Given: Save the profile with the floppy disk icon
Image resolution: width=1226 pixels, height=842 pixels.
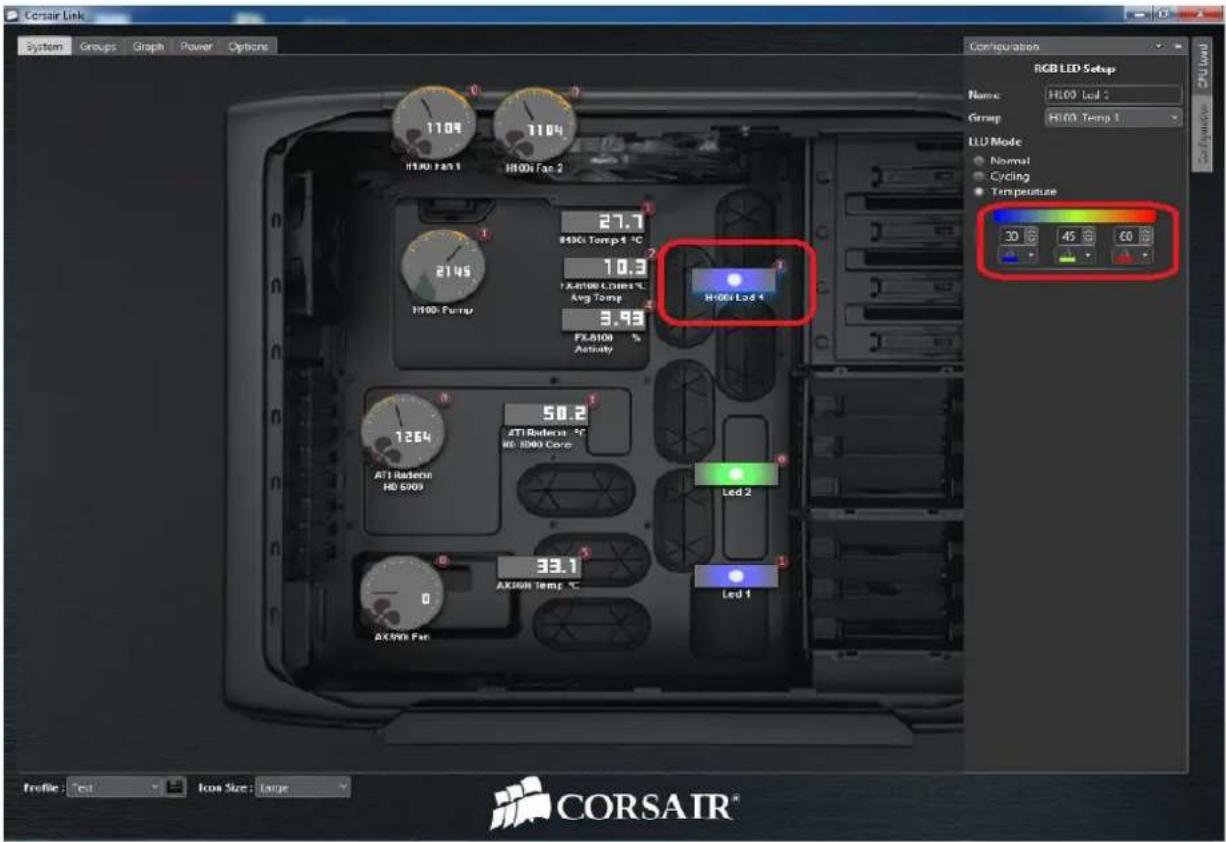Looking at the screenshot, I should tap(174, 787).
